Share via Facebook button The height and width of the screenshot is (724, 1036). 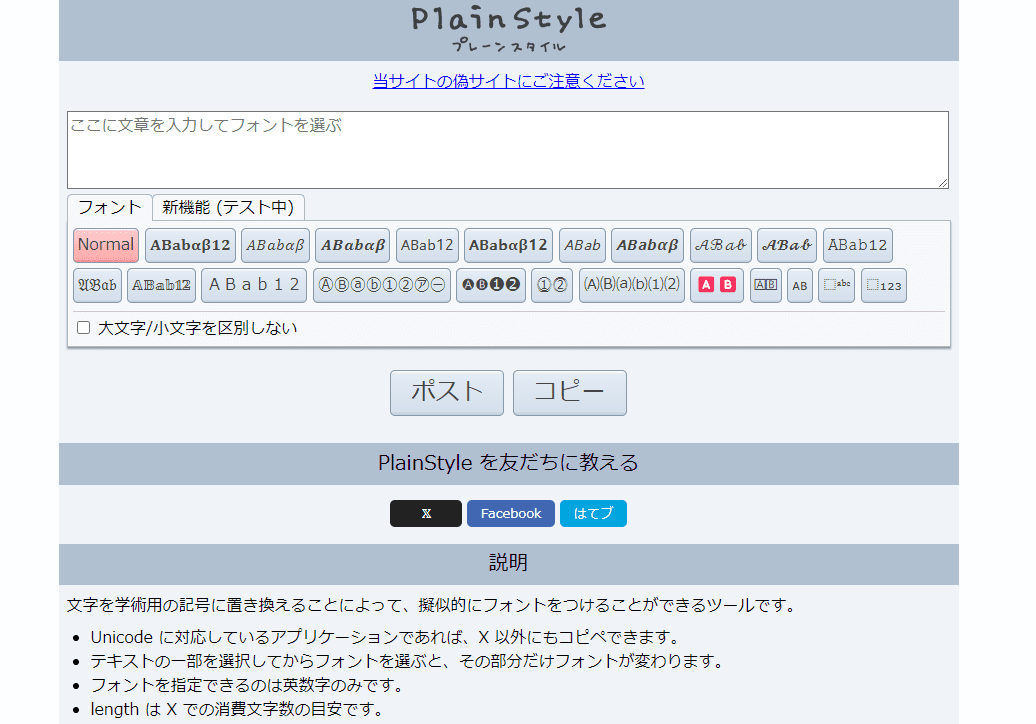tap(511, 513)
